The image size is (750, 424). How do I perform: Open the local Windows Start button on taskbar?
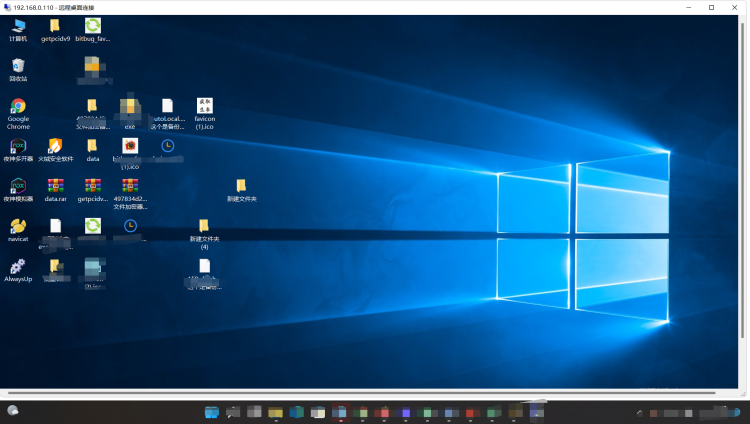pos(211,412)
